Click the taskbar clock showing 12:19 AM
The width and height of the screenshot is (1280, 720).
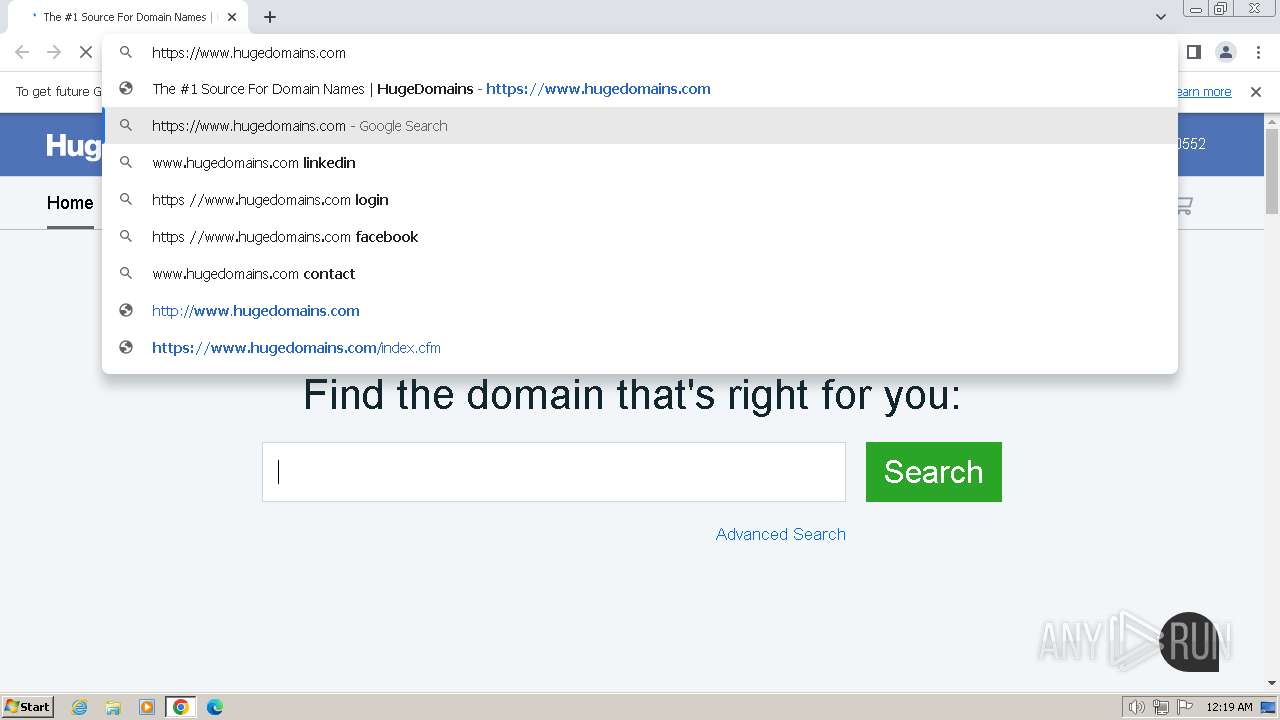pyautogui.click(x=1229, y=707)
